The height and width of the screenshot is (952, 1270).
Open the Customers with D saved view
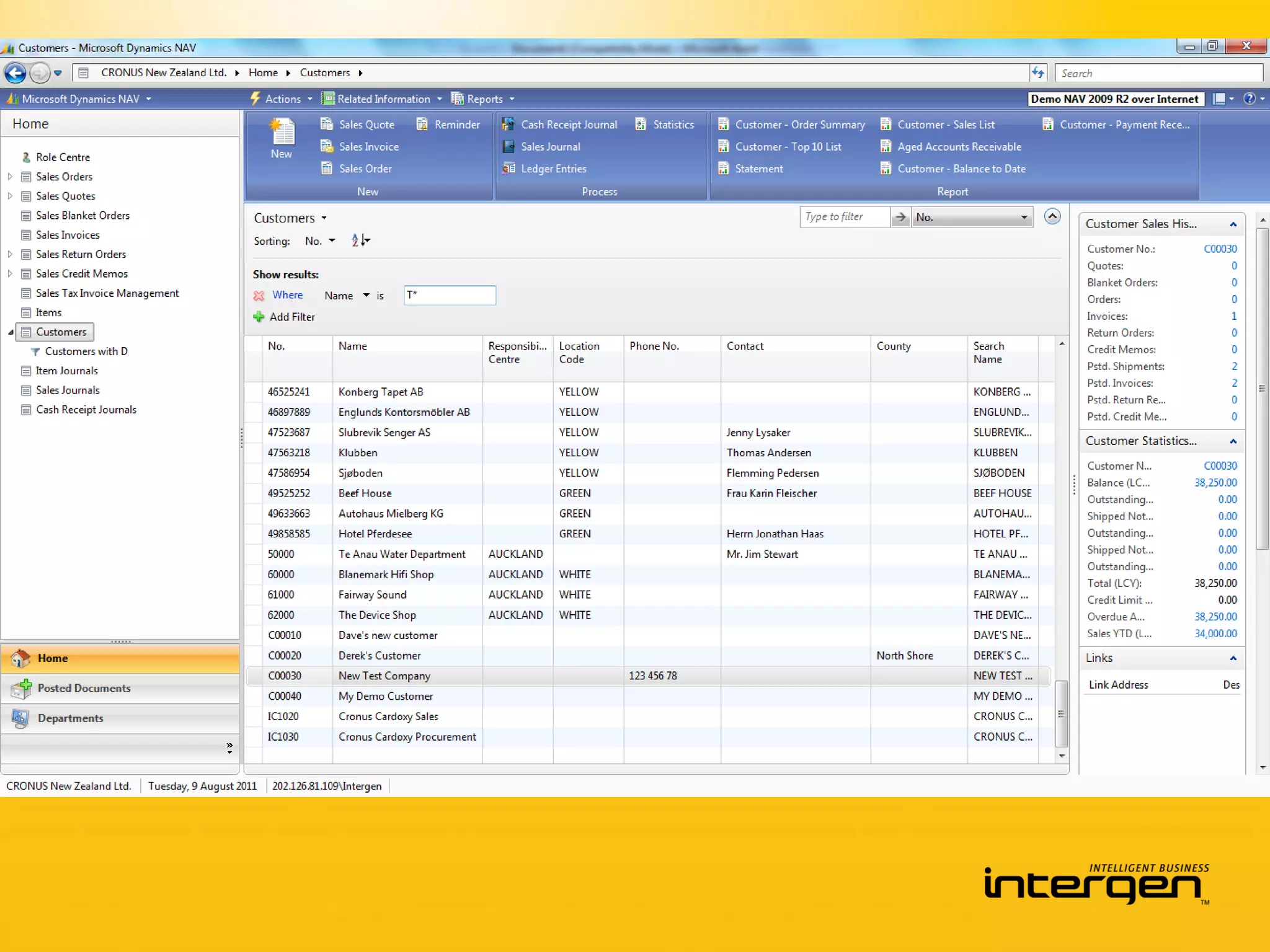[x=86, y=351]
